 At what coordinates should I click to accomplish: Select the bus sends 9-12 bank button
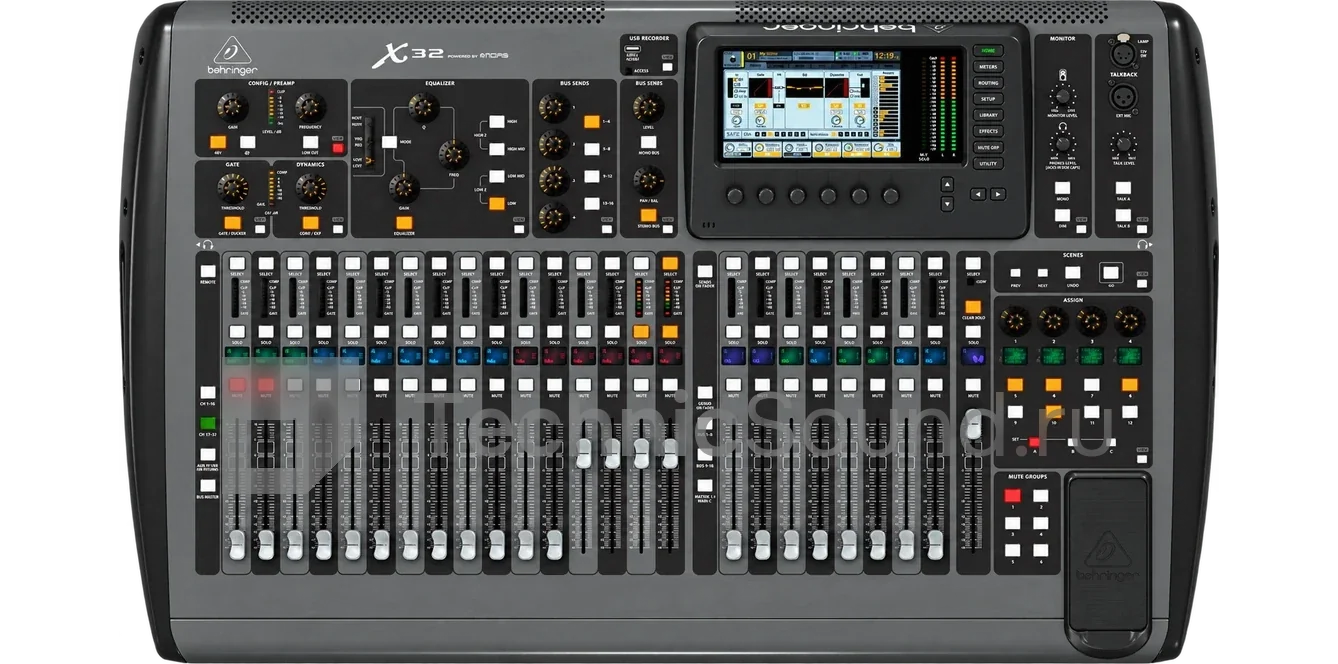pos(591,176)
